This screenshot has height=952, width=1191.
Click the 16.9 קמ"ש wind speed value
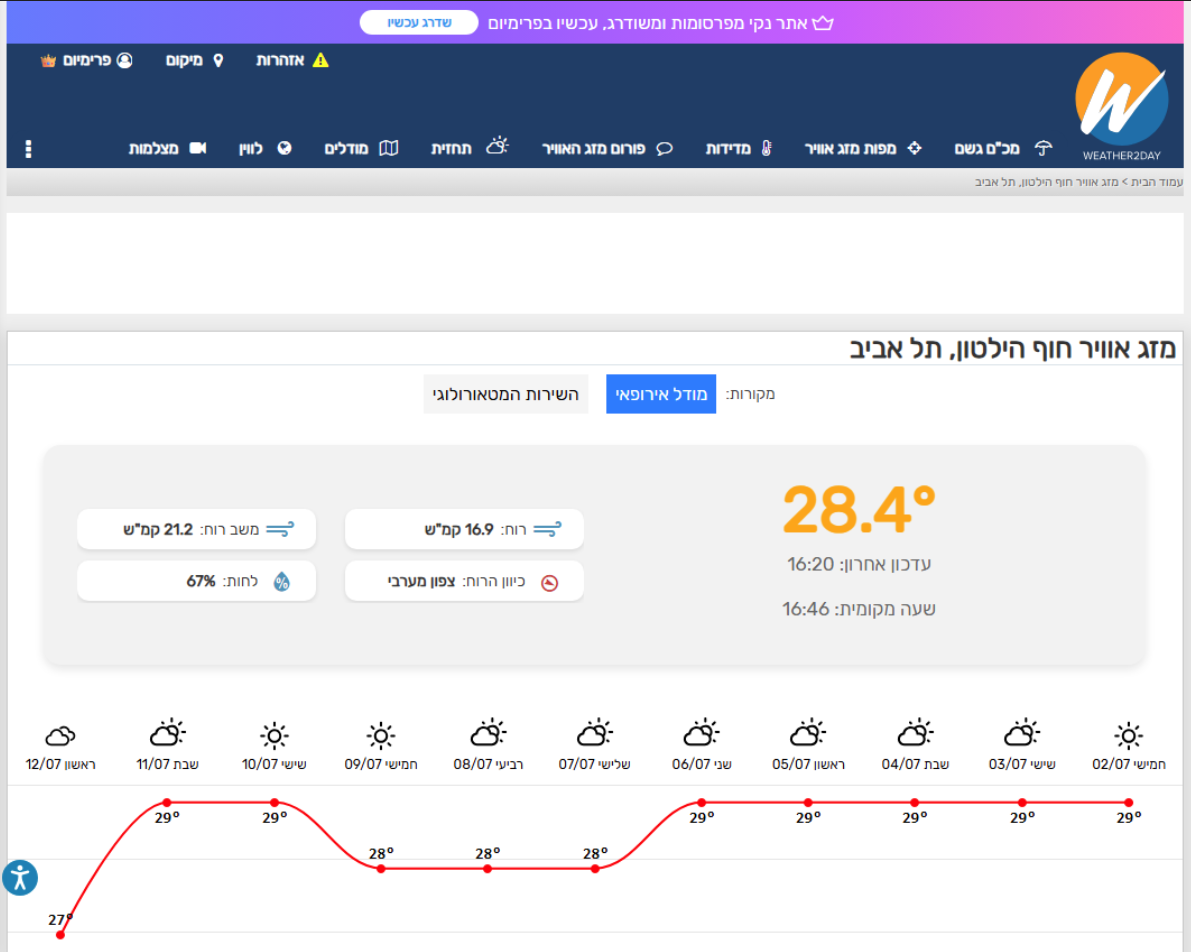(x=459, y=530)
